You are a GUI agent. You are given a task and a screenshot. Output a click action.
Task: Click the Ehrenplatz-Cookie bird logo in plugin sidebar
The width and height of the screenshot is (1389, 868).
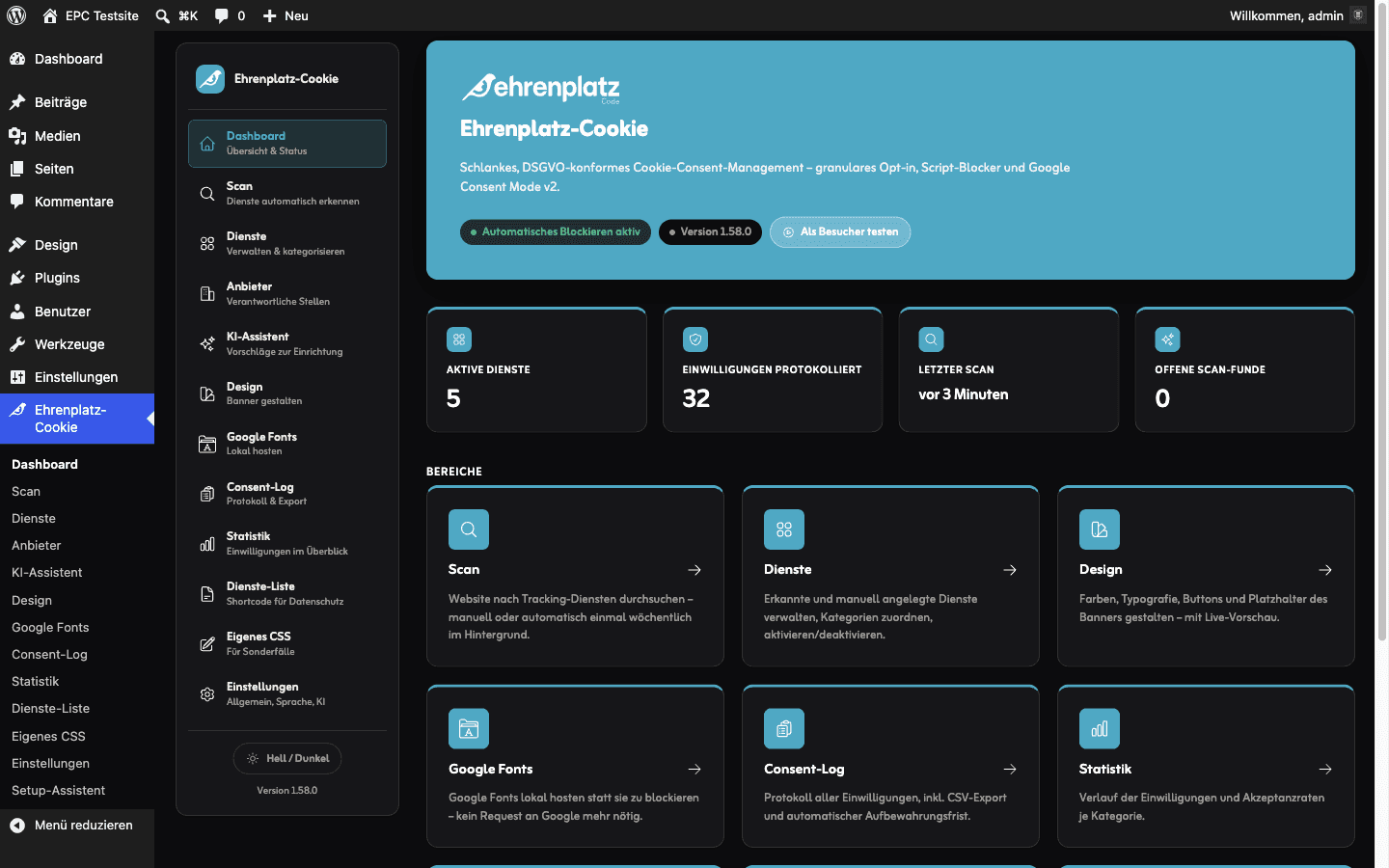point(210,79)
